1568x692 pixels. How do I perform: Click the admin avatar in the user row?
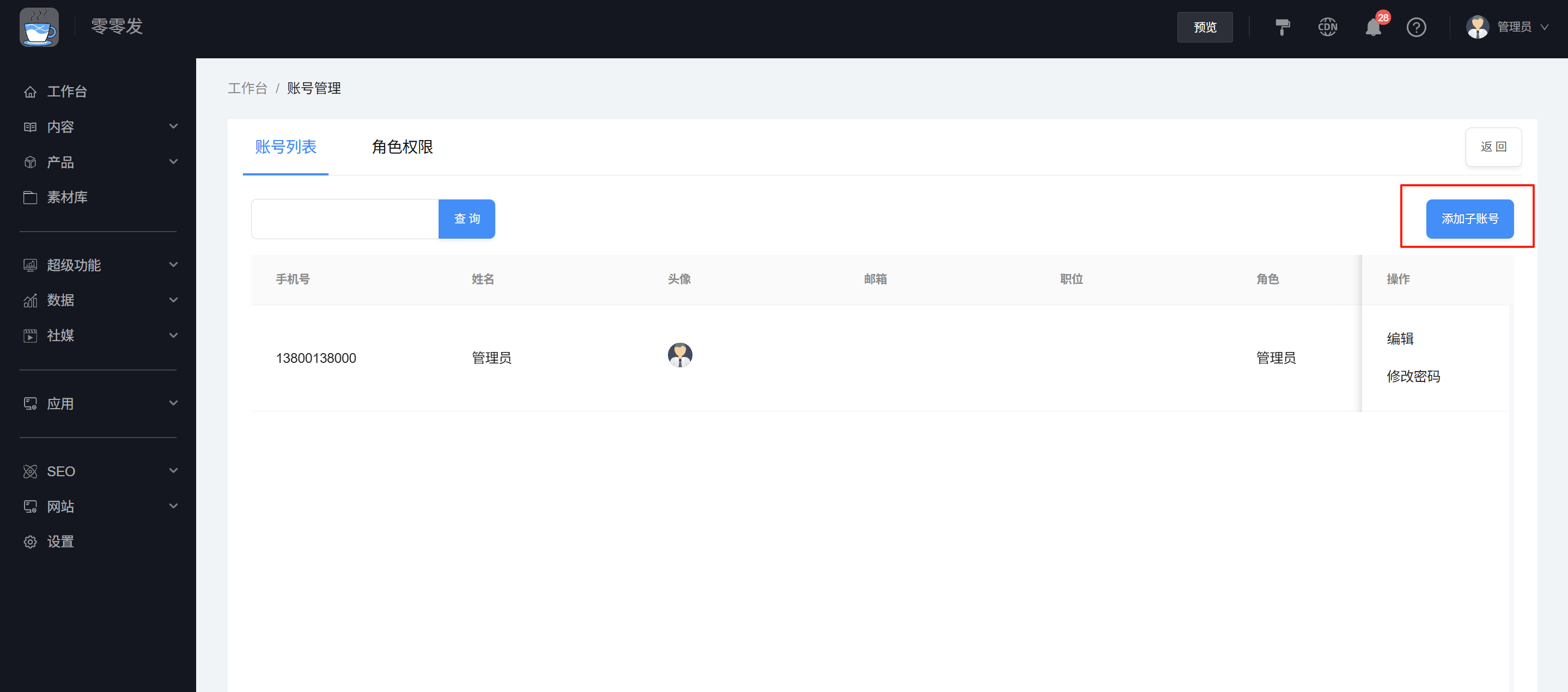[679, 355]
